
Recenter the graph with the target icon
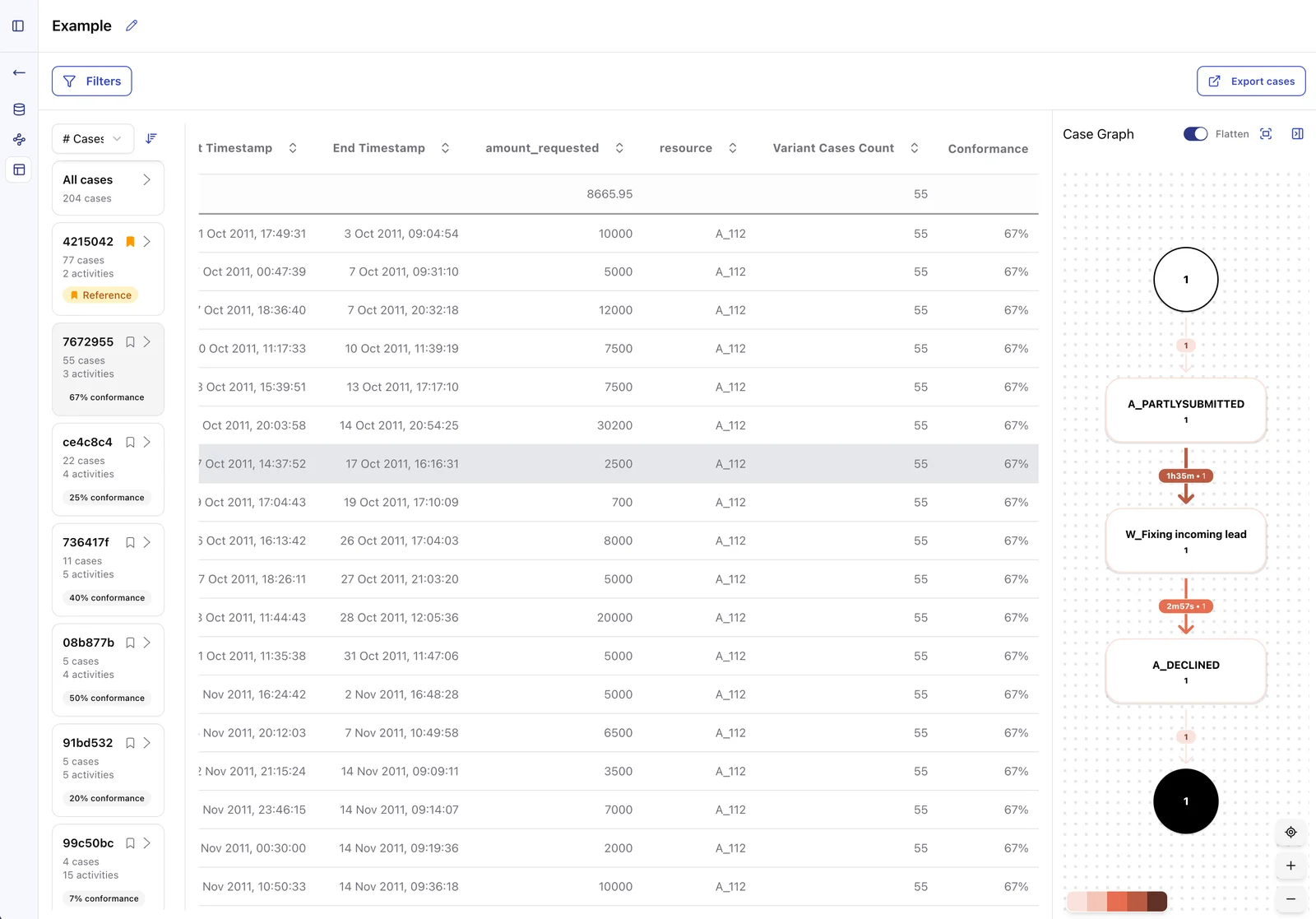point(1291,833)
